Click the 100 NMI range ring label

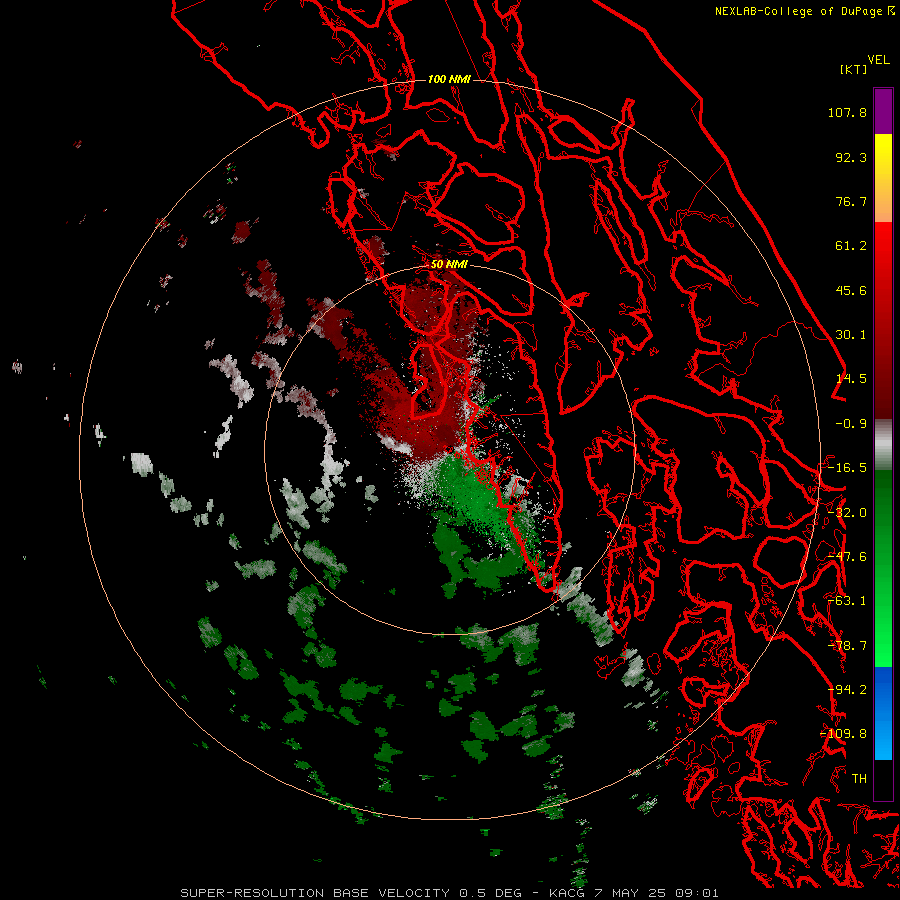(x=449, y=79)
